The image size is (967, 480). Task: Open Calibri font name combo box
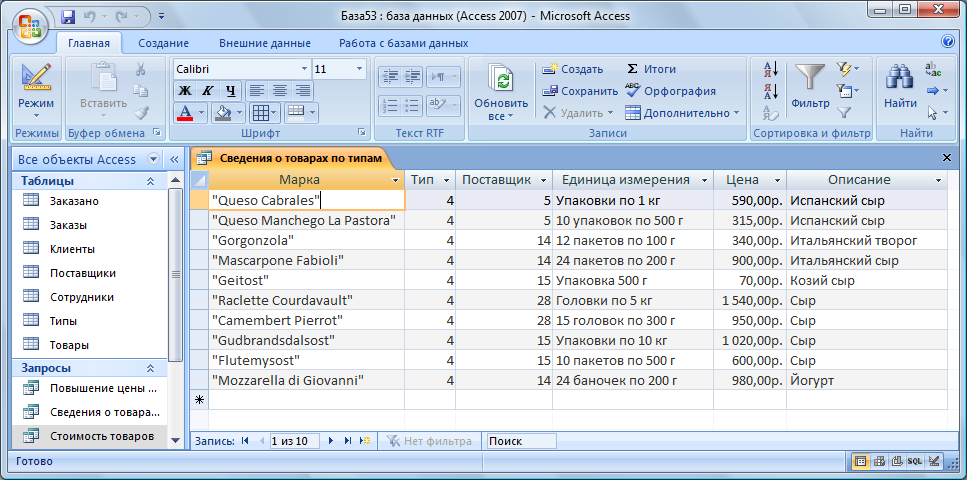[x=242, y=69]
